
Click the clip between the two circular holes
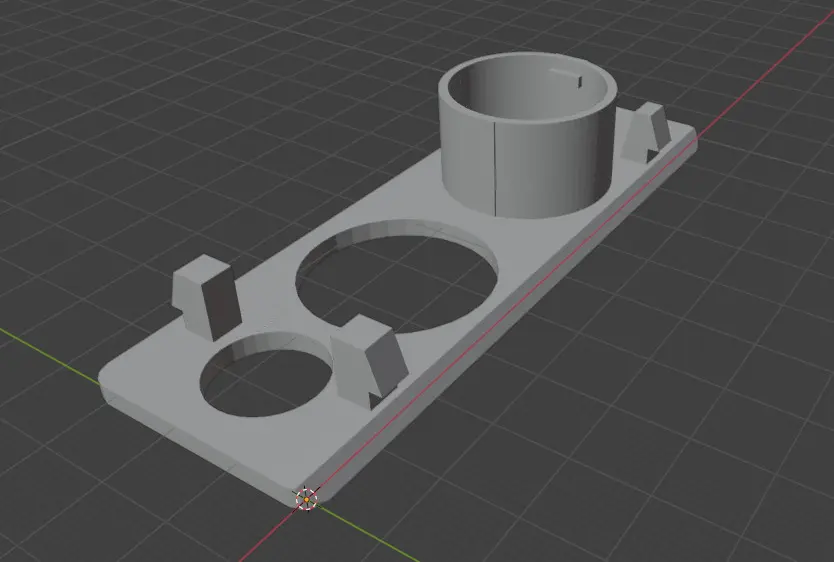(x=368, y=361)
